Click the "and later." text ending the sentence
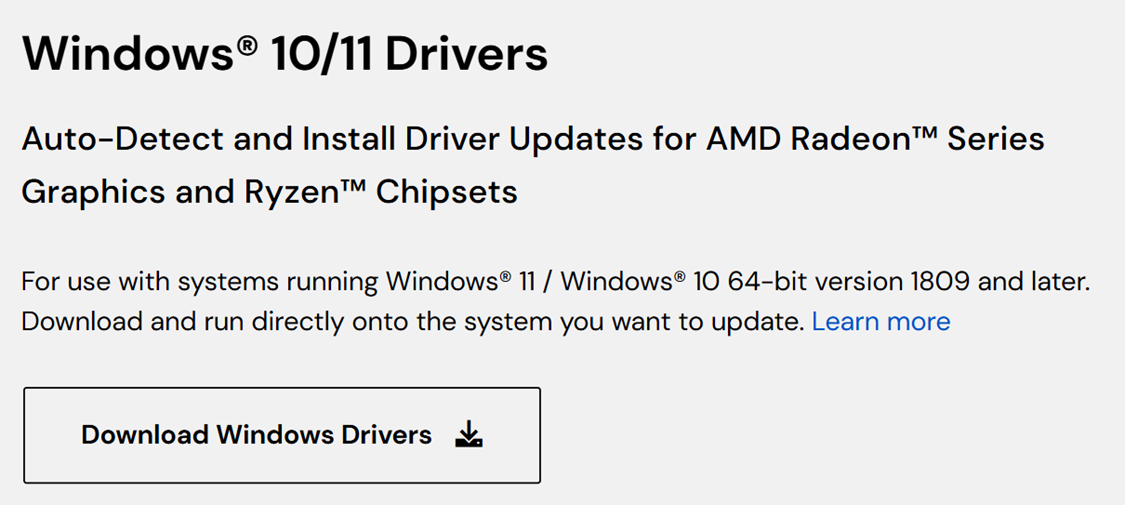1125x505 pixels. pos(1033,281)
